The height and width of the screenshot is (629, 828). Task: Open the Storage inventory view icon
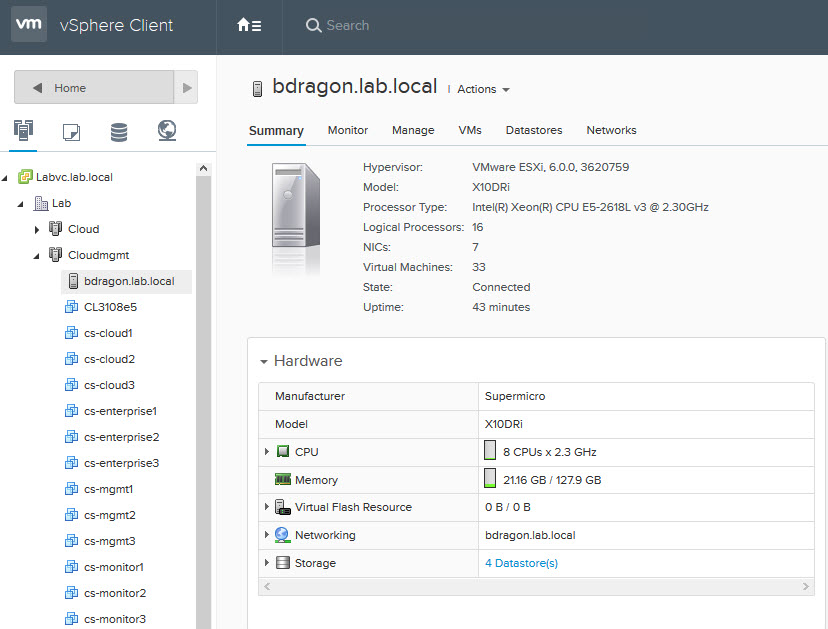(119, 130)
